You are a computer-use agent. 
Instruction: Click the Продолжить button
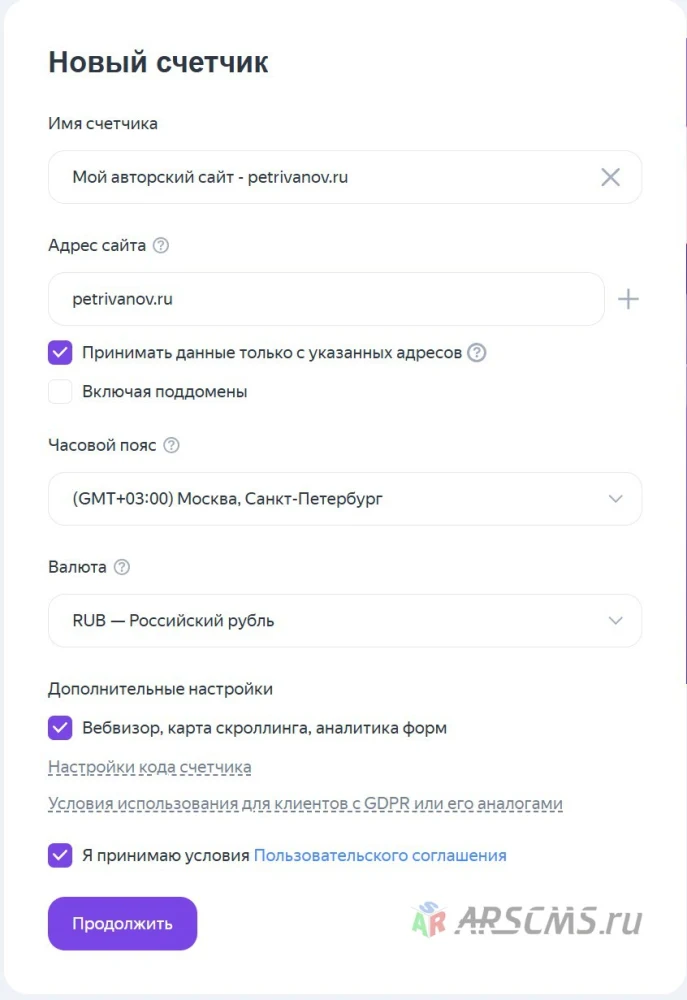point(122,923)
